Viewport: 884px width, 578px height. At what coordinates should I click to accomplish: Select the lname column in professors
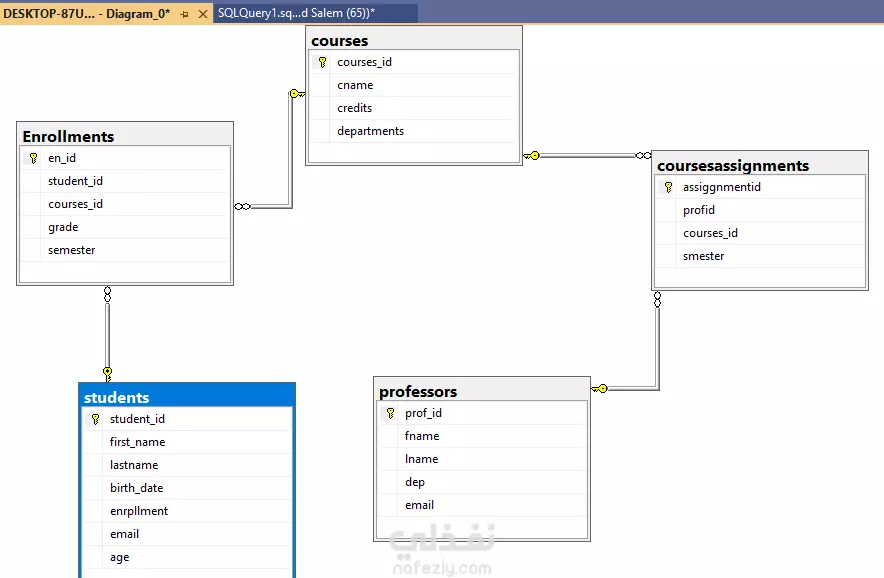pos(481,459)
